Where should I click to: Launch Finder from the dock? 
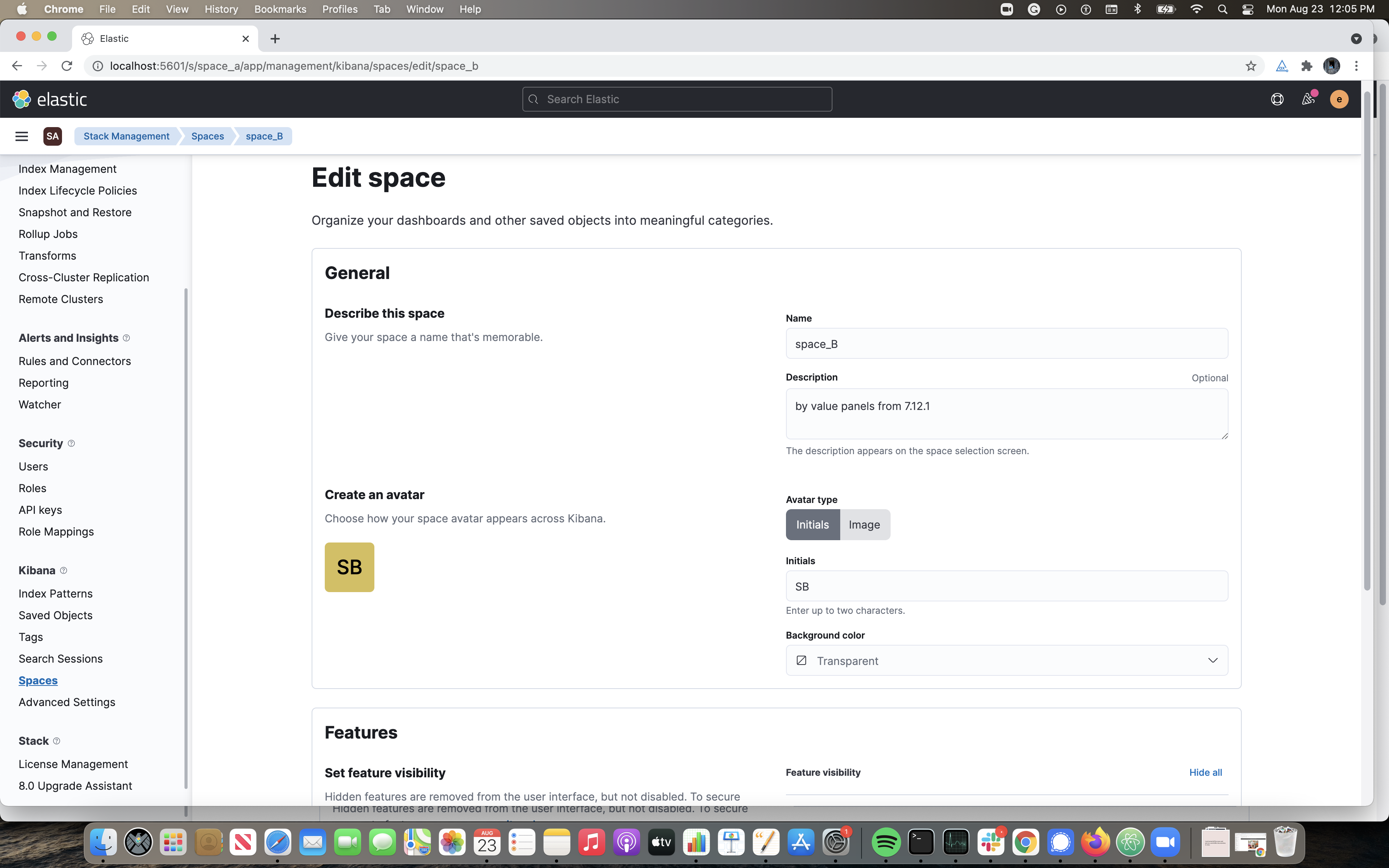pos(103,842)
